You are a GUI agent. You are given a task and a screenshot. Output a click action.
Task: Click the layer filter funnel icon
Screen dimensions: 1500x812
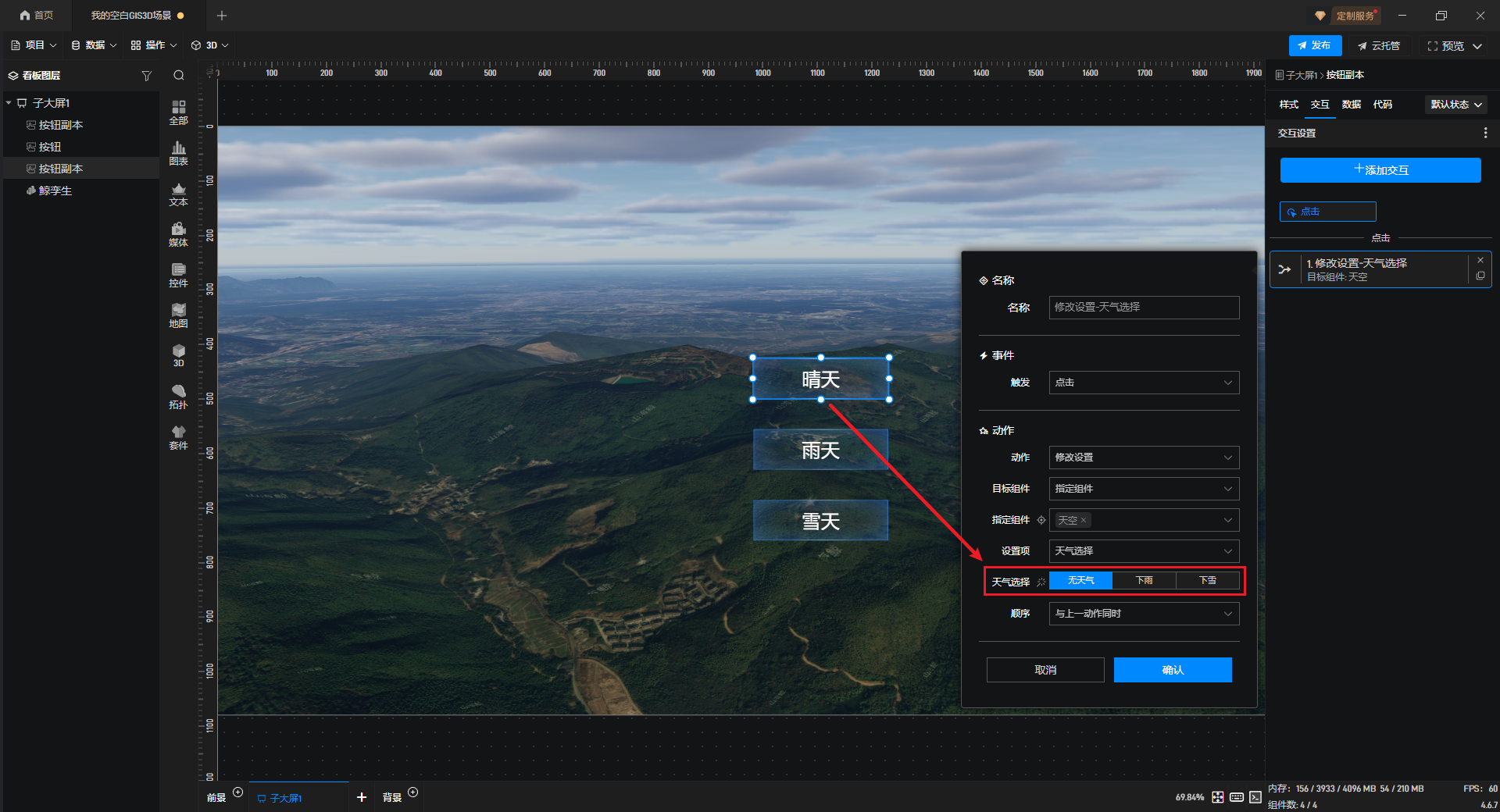pyautogui.click(x=146, y=76)
